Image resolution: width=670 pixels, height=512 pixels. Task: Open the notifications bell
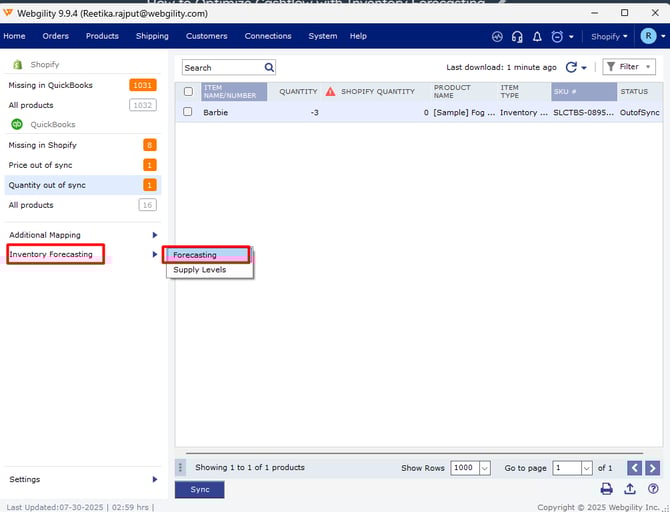tap(537, 37)
